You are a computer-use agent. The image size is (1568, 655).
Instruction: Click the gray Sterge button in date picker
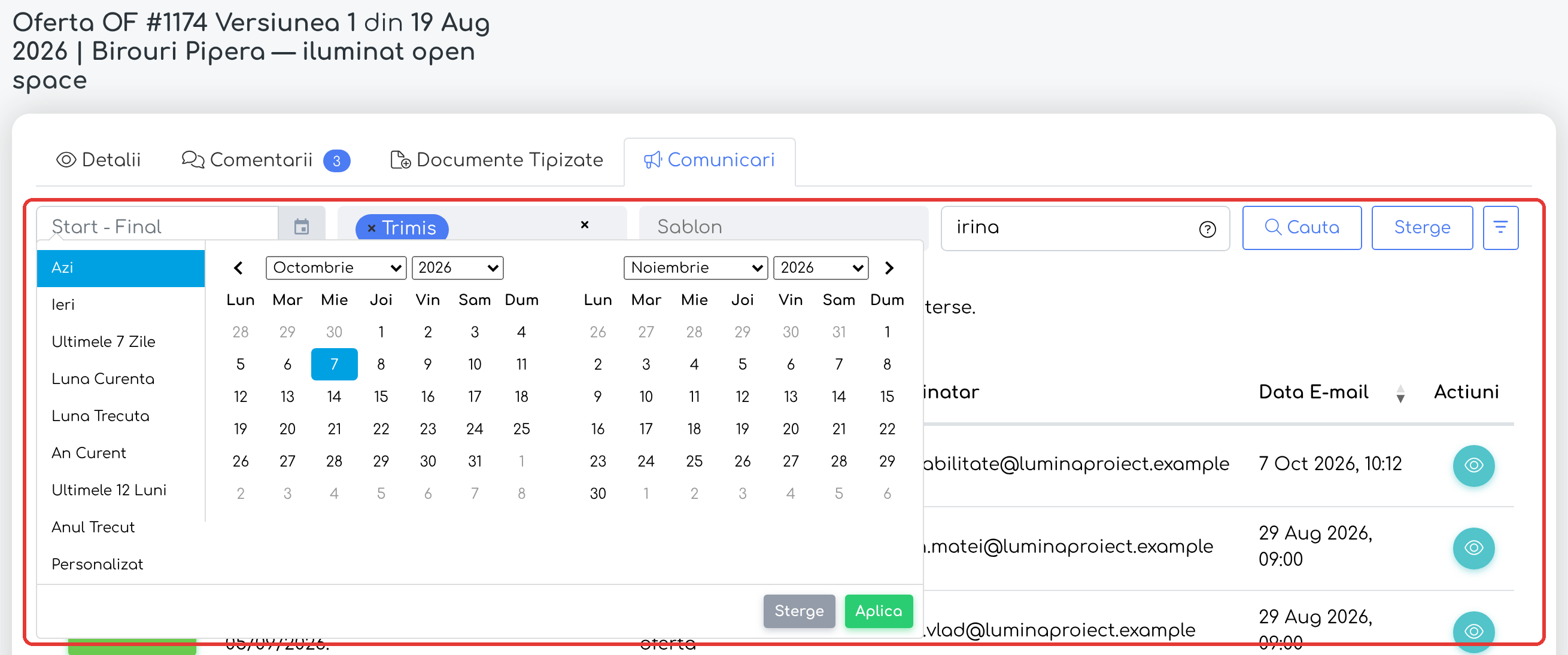798,611
